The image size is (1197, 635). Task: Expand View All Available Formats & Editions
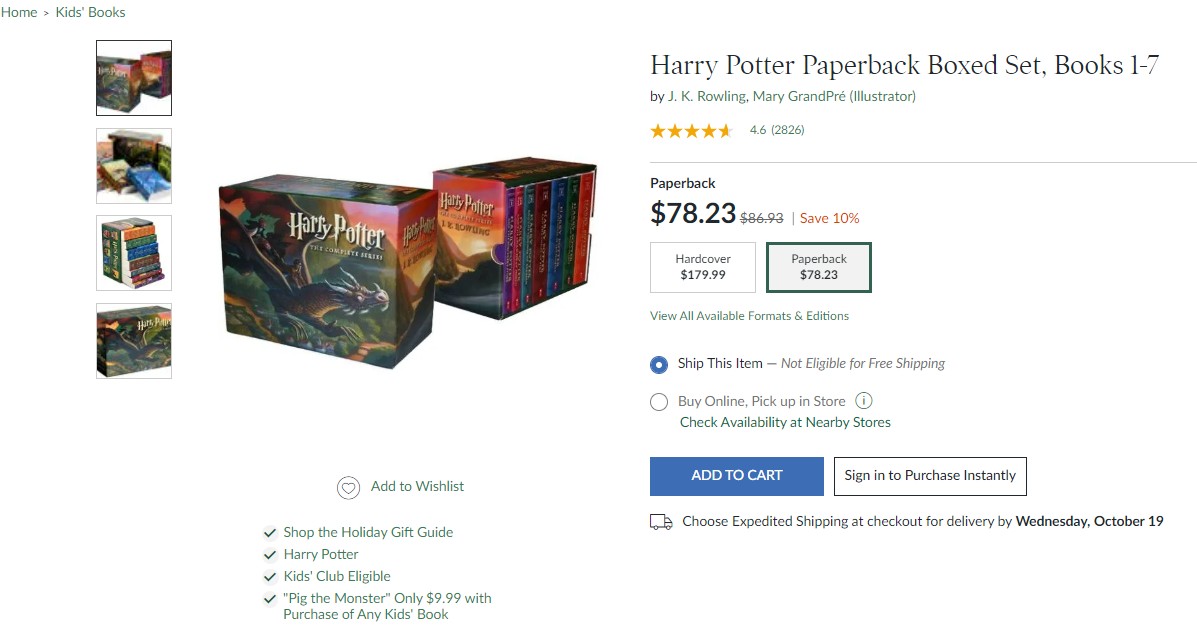click(x=749, y=316)
